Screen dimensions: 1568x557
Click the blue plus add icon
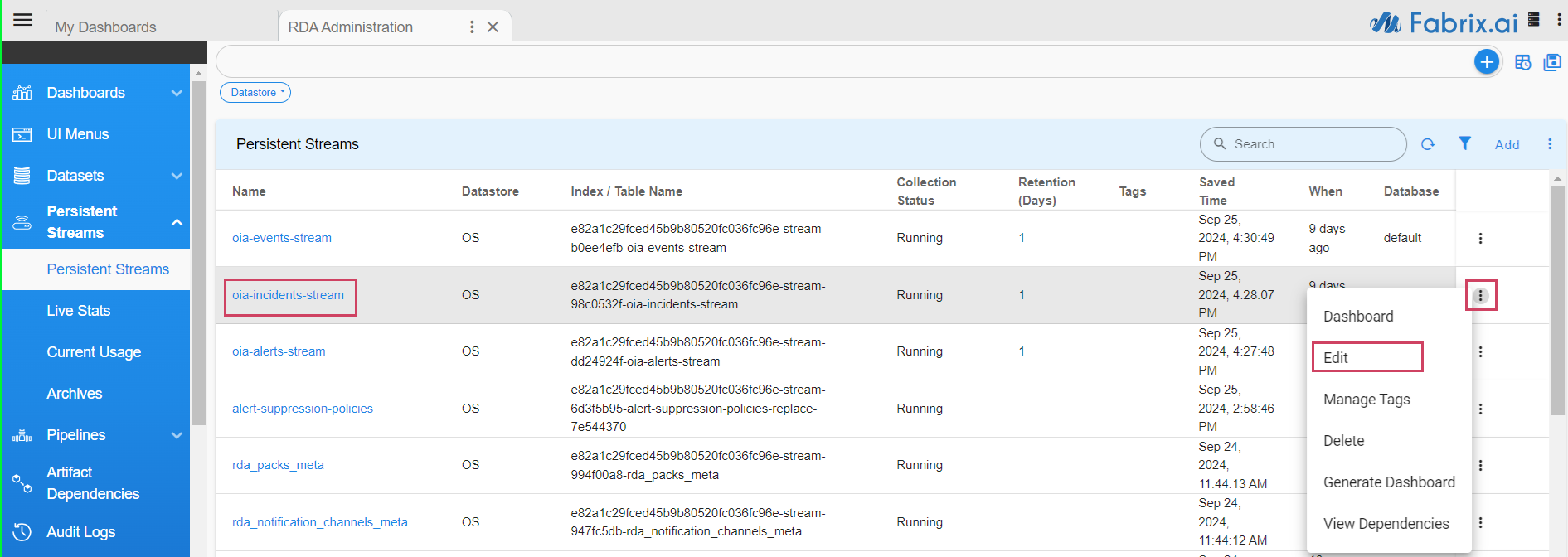pyautogui.click(x=1486, y=62)
